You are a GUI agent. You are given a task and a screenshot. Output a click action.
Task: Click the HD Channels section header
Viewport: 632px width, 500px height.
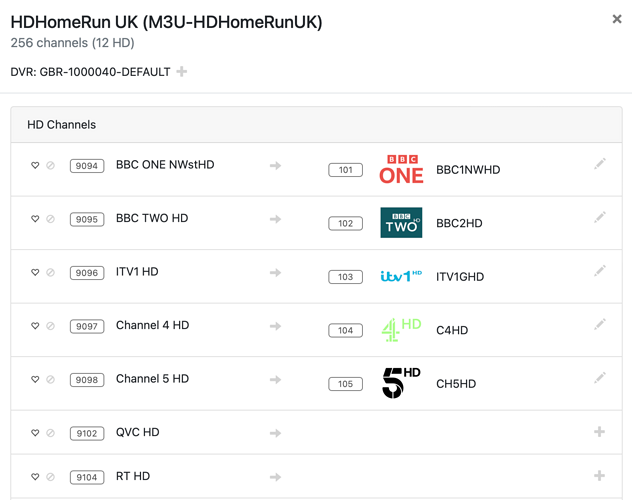coord(62,125)
